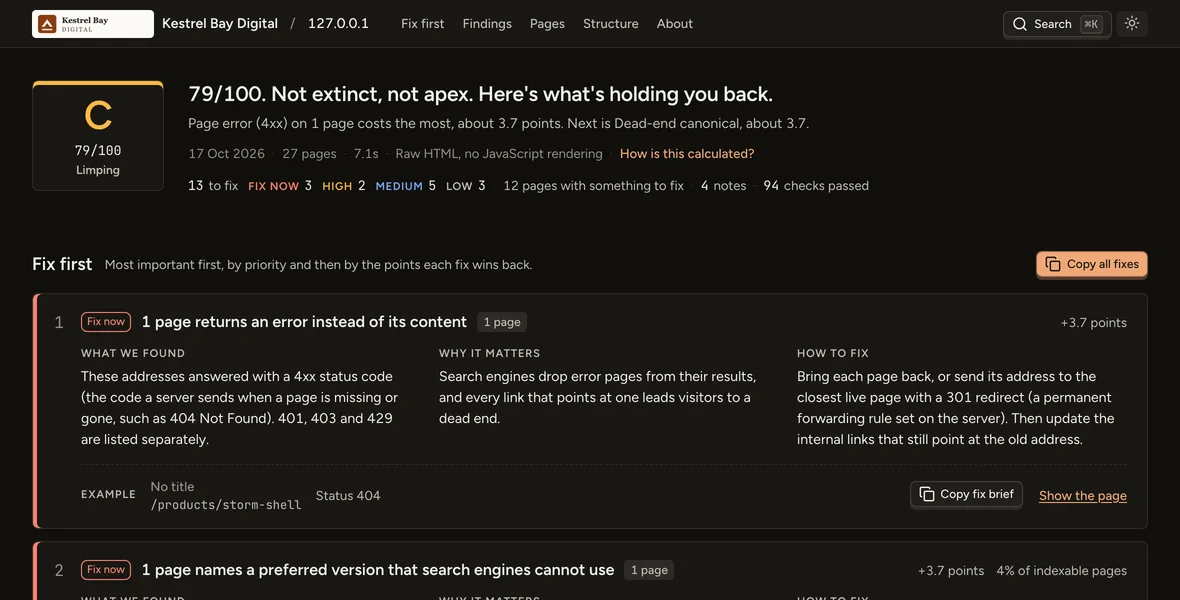Viewport: 1180px width, 600px height.
Task: Click the "1 page names a preferred version" finding title
Action: click(x=378, y=570)
